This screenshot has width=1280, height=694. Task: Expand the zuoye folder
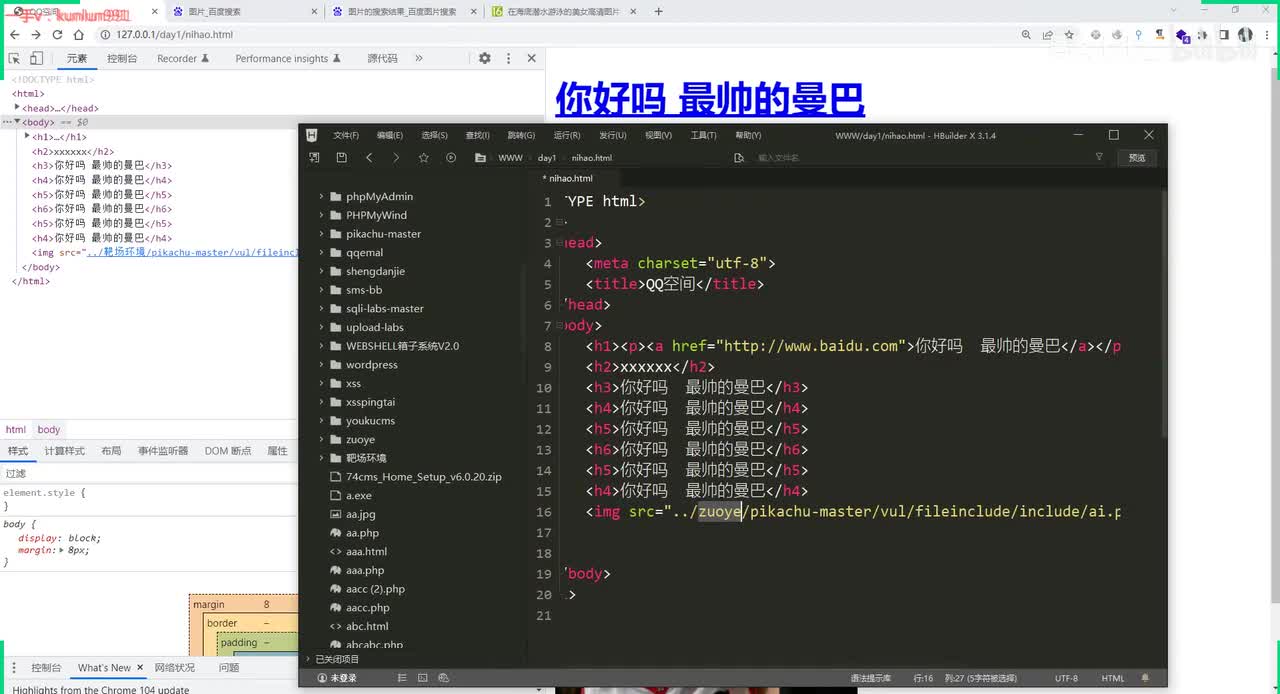pos(321,440)
